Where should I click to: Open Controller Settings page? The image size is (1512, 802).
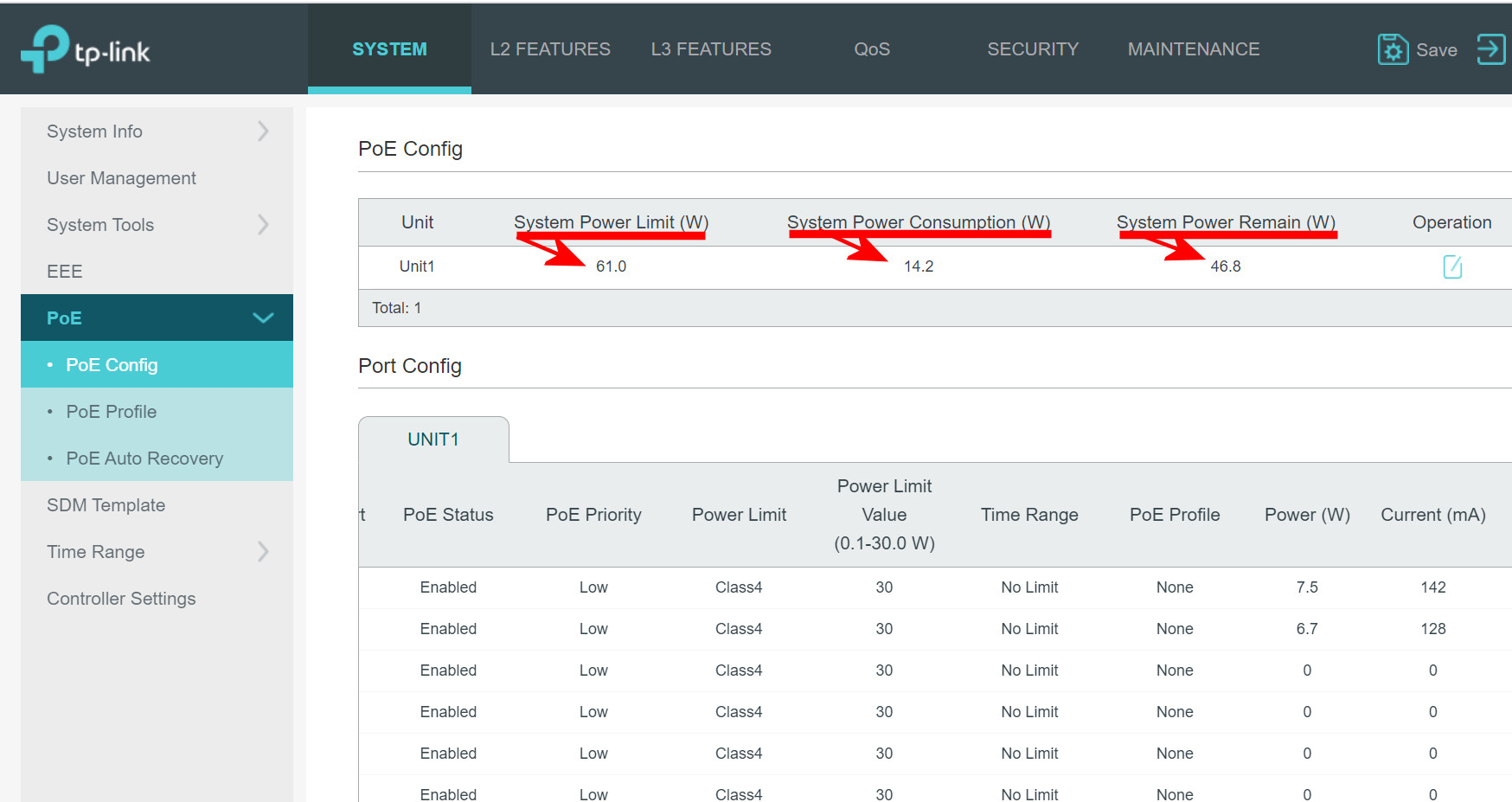coord(157,599)
